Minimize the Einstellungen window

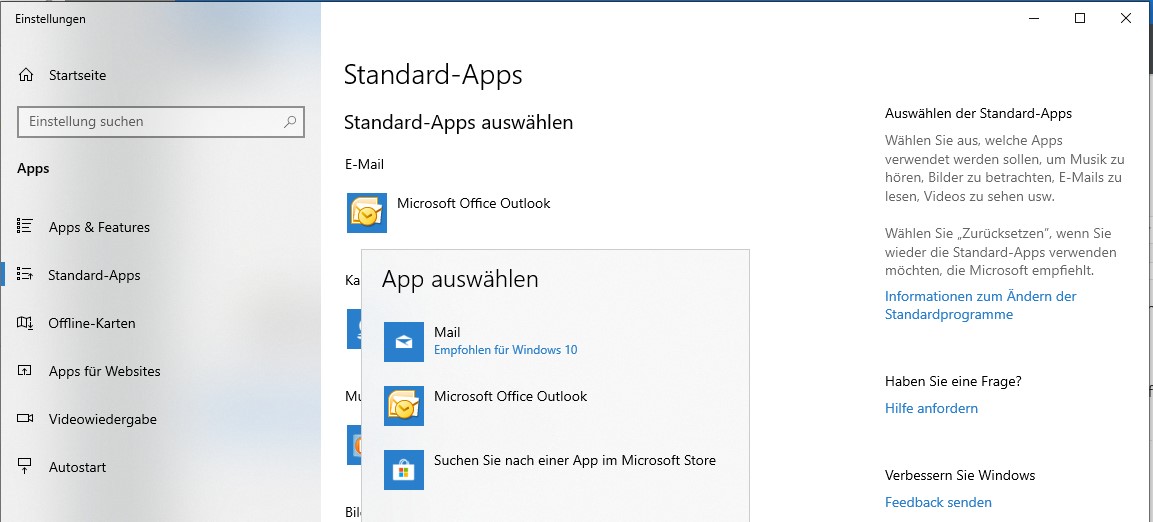pos(1035,19)
